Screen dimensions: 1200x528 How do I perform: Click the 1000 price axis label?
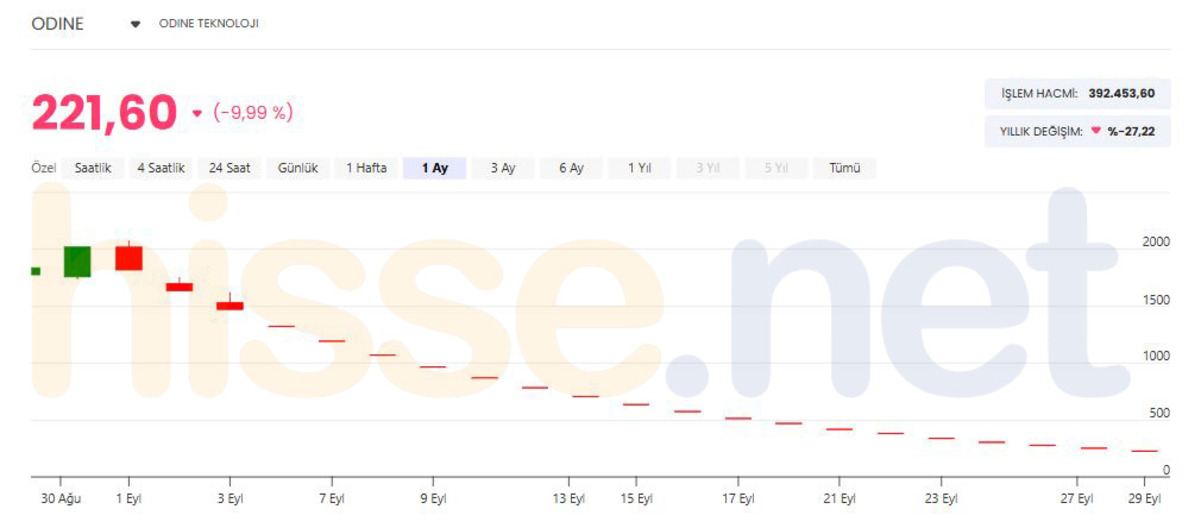tap(1156, 356)
